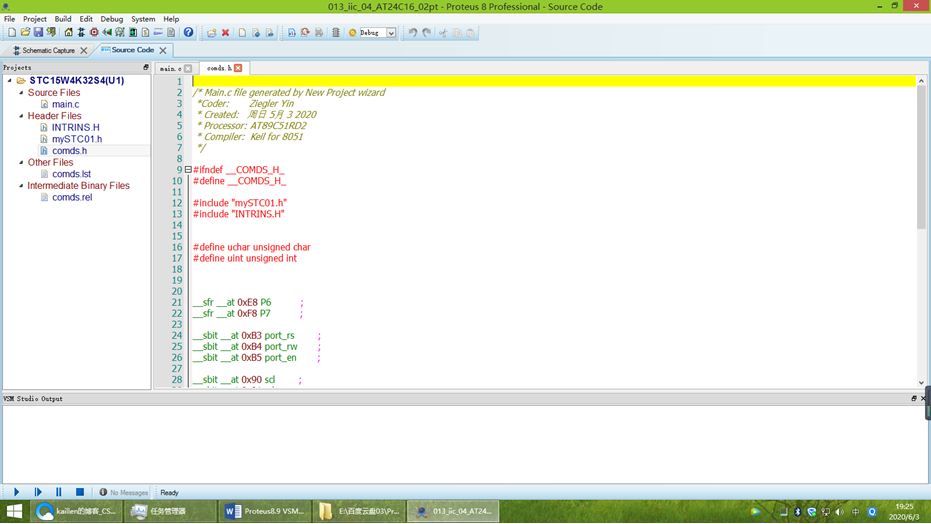Pause the simulation

(58, 492)
